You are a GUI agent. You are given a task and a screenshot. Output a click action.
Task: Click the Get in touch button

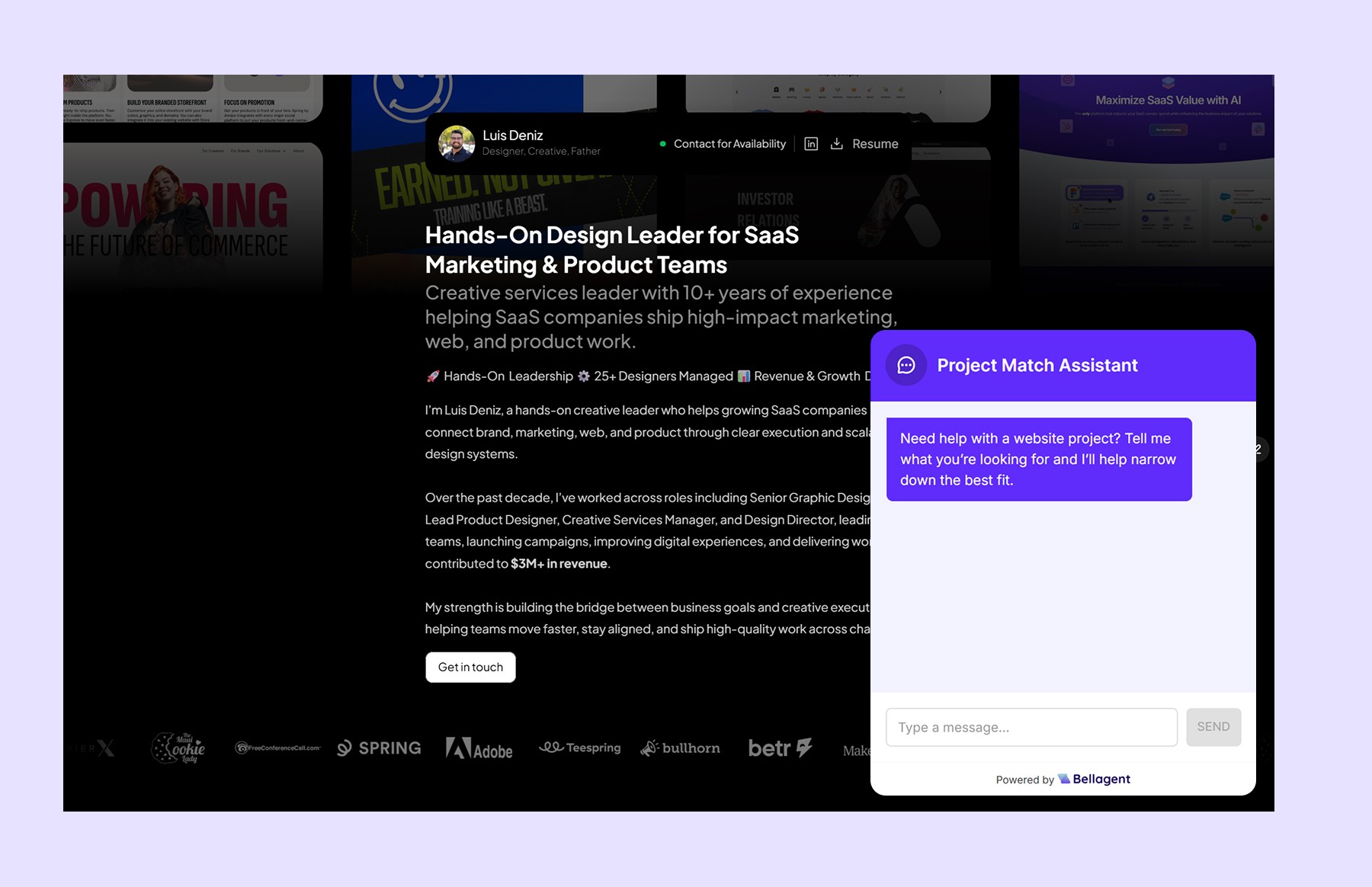pyautogui.click(x=470, y=667)
